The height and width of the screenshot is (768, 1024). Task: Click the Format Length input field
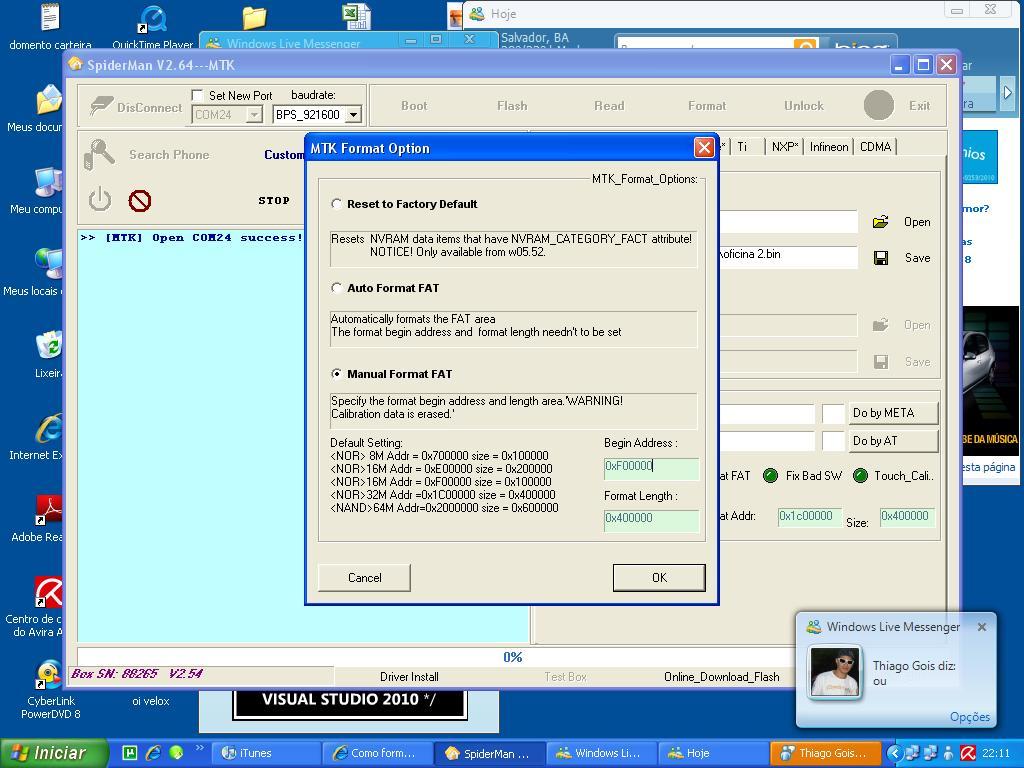(x=650, y=519)
